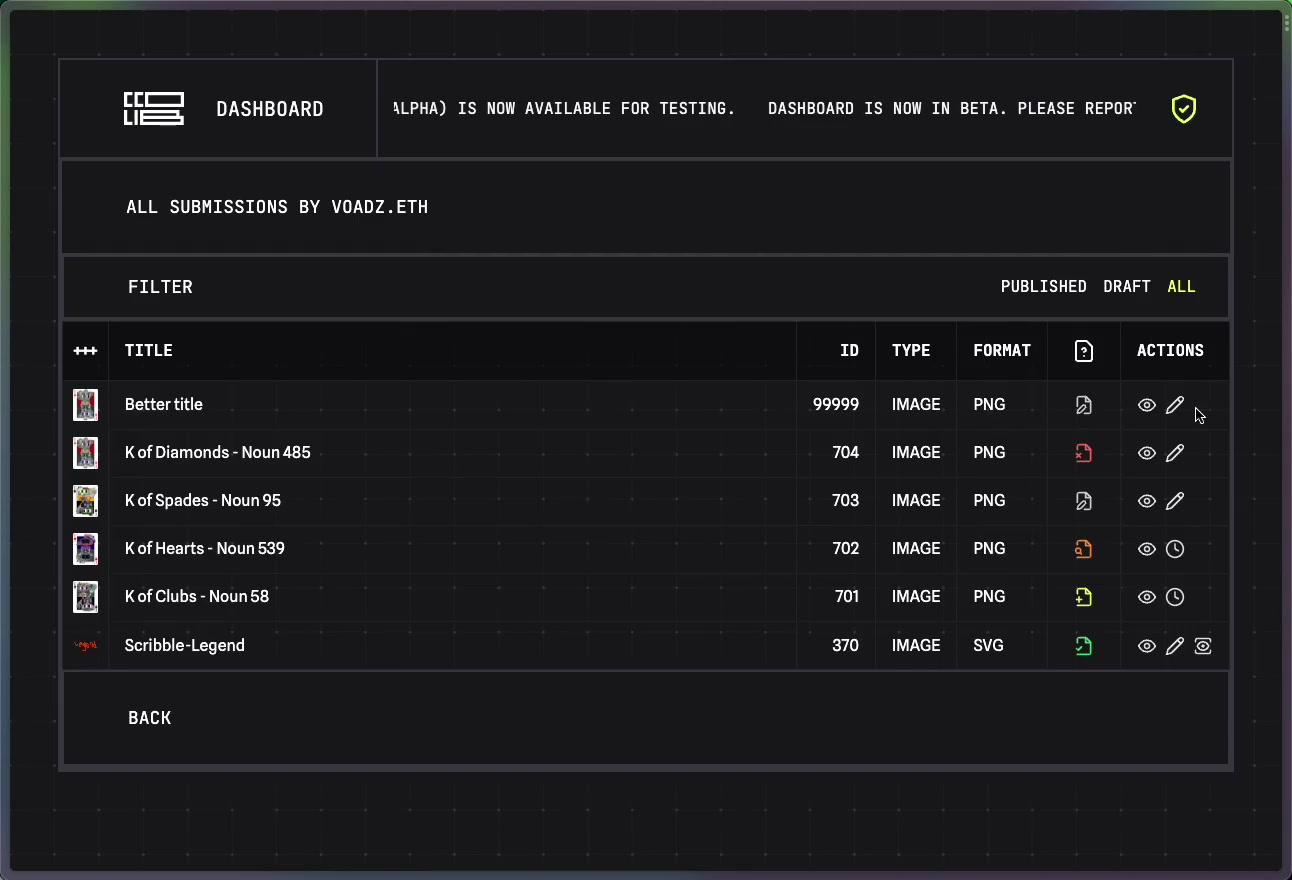
Task: Click the shield verification icon in header
Action: click(1184, 109)
